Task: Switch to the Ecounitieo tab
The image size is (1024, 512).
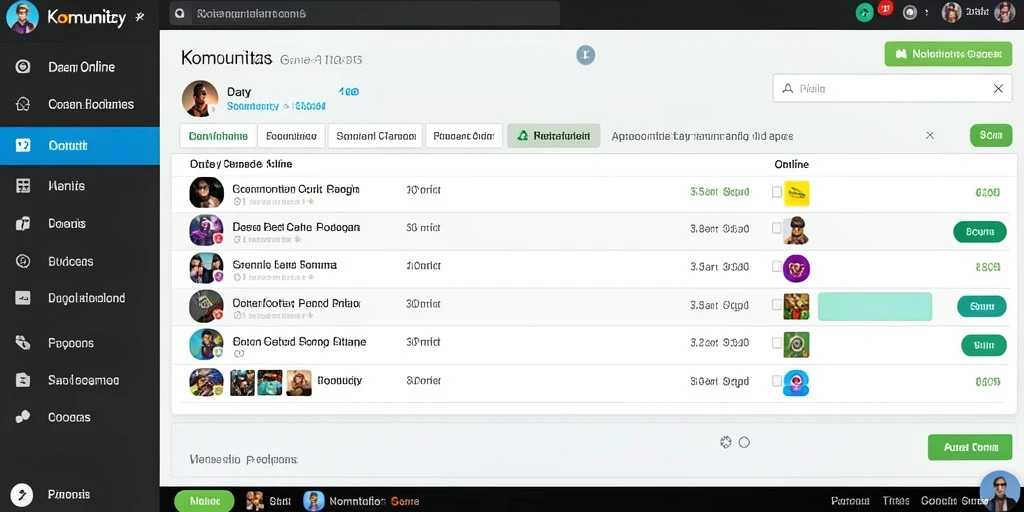Action: coord(291,136)
